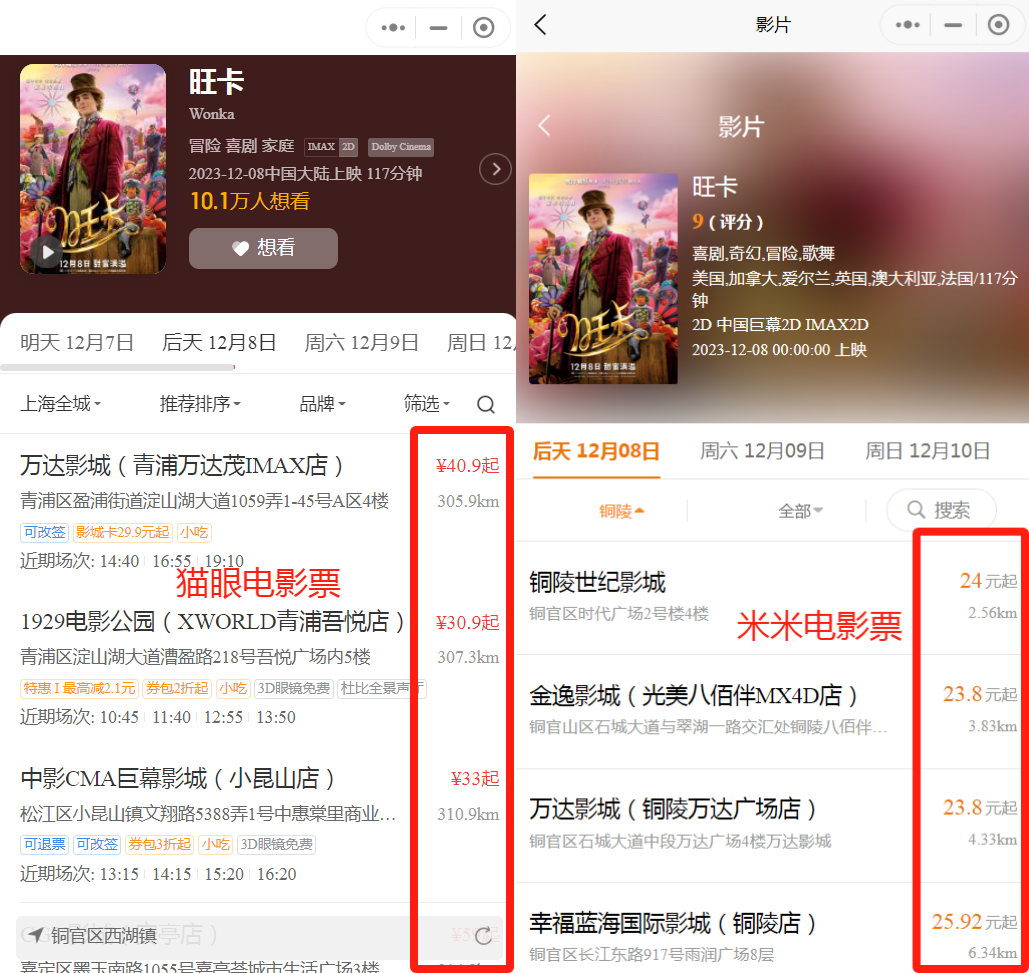Click the Dolby Cinema format badge
This screenshot has width=1029, height=973.
point(401,147)
